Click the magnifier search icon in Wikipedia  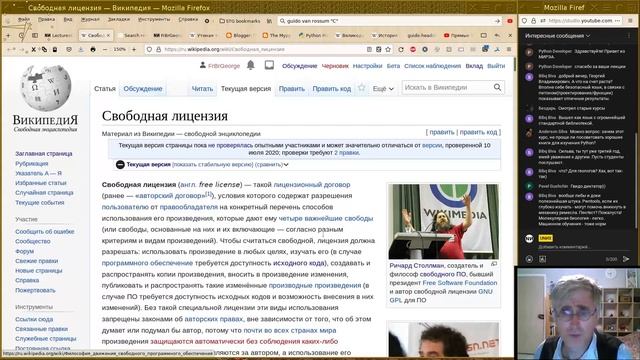coord(498,87)
